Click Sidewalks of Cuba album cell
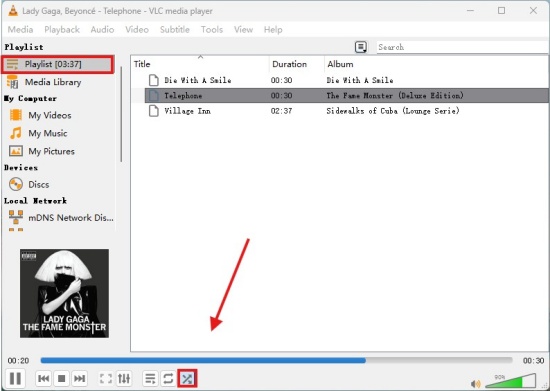This screenshot has width=550, height=391. point(393,111)
